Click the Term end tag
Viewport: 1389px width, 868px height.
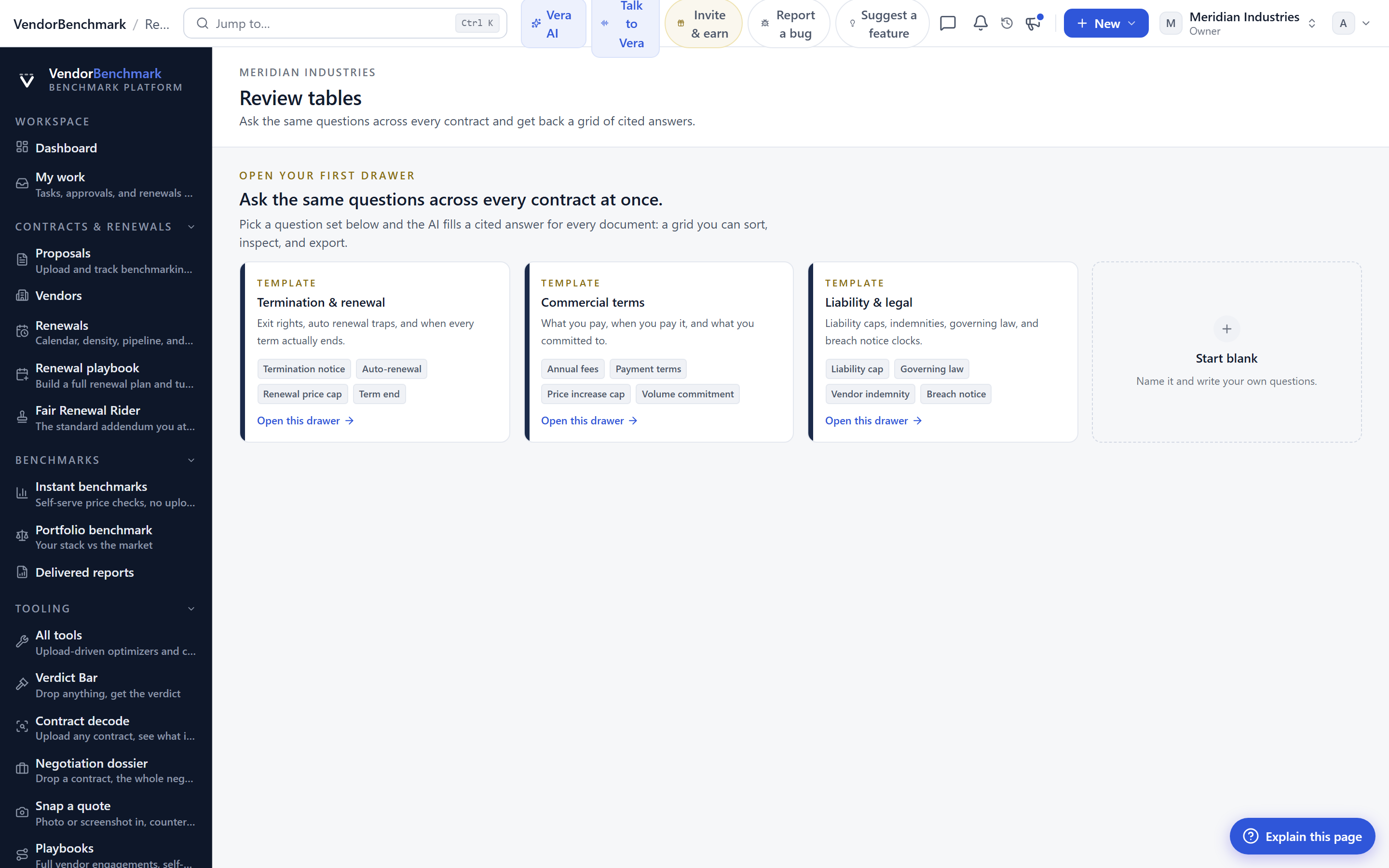pos(379,394)
